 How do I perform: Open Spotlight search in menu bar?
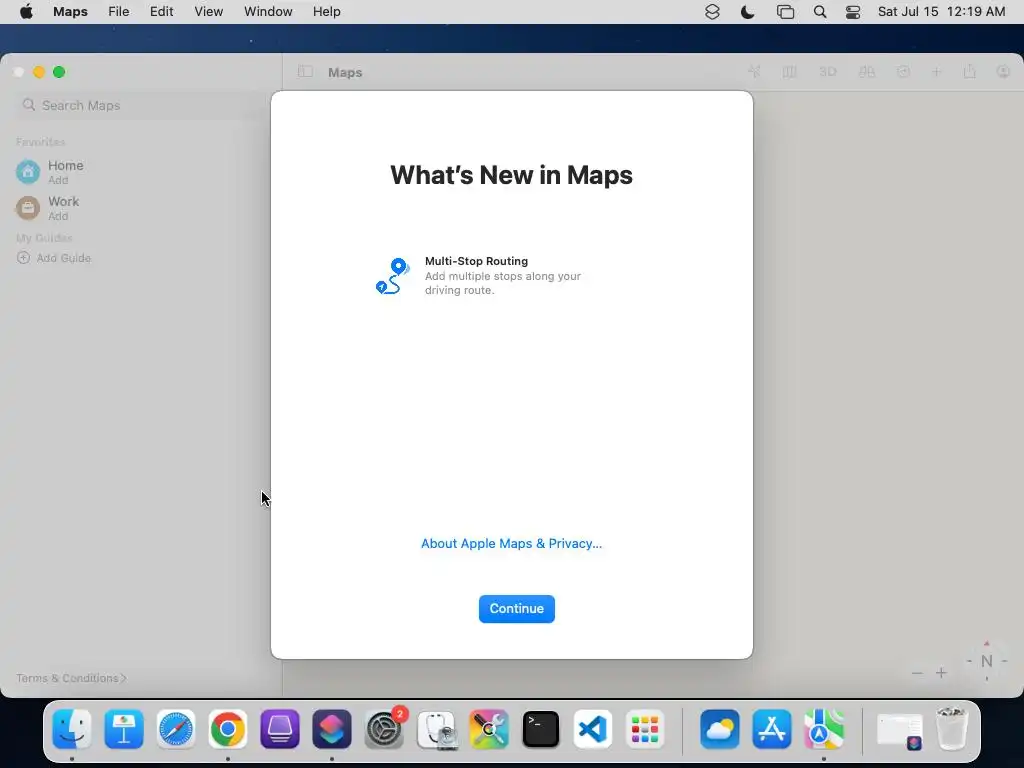click(820, 12)
